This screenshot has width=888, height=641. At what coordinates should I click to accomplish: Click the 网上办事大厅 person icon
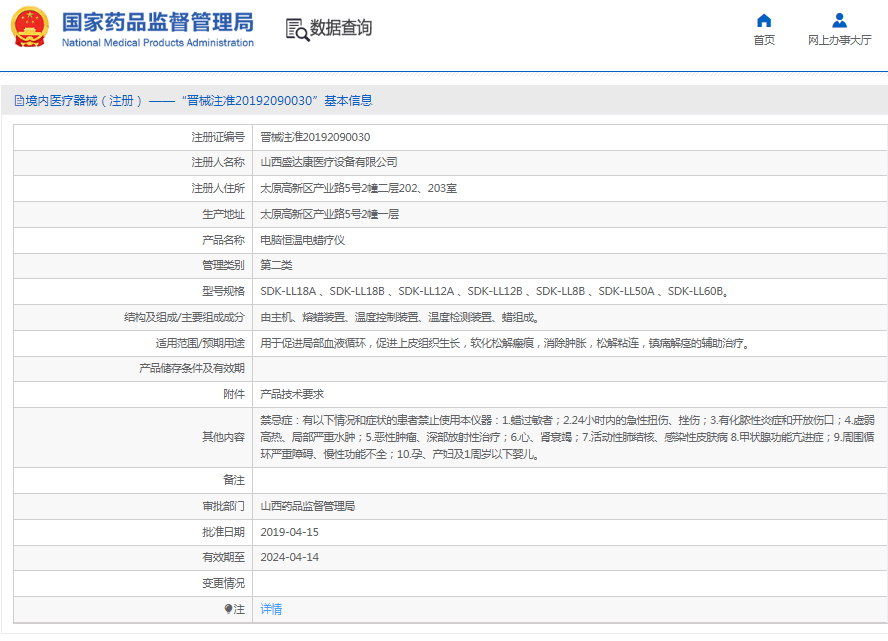pos(839,20)
